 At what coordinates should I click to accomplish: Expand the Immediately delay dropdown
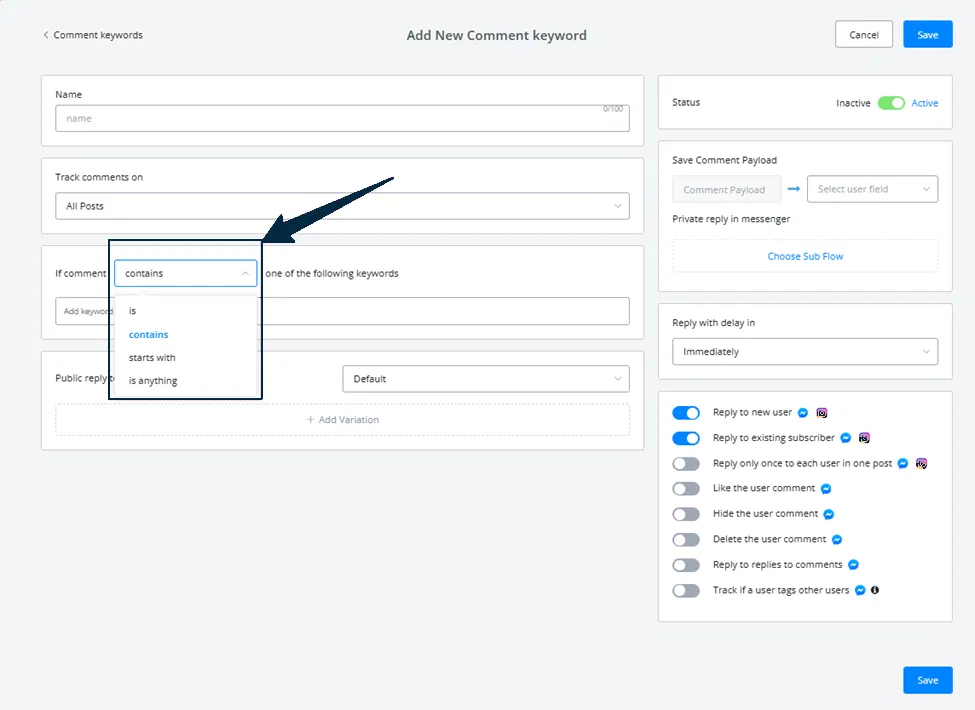pyautogui.click(x=805, y=352)
